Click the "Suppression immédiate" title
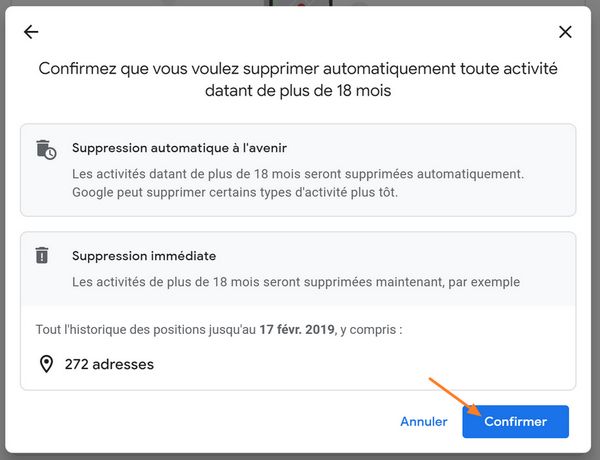Screen dimensions: 600x460 [144, 256]
